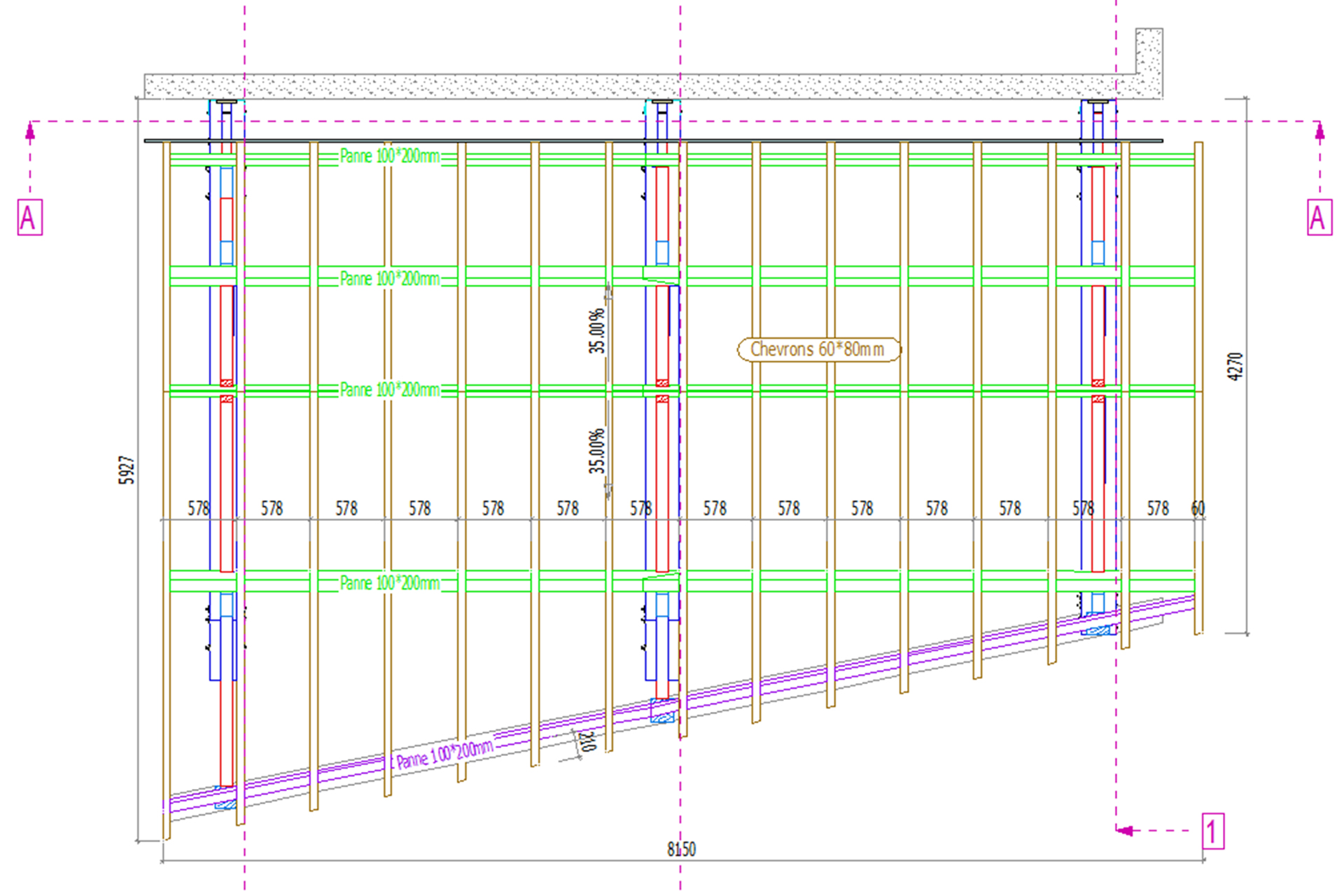Select the Chevrons 60*80mm callout label
Screen dimensions: 1344x896
click(818, 349)
